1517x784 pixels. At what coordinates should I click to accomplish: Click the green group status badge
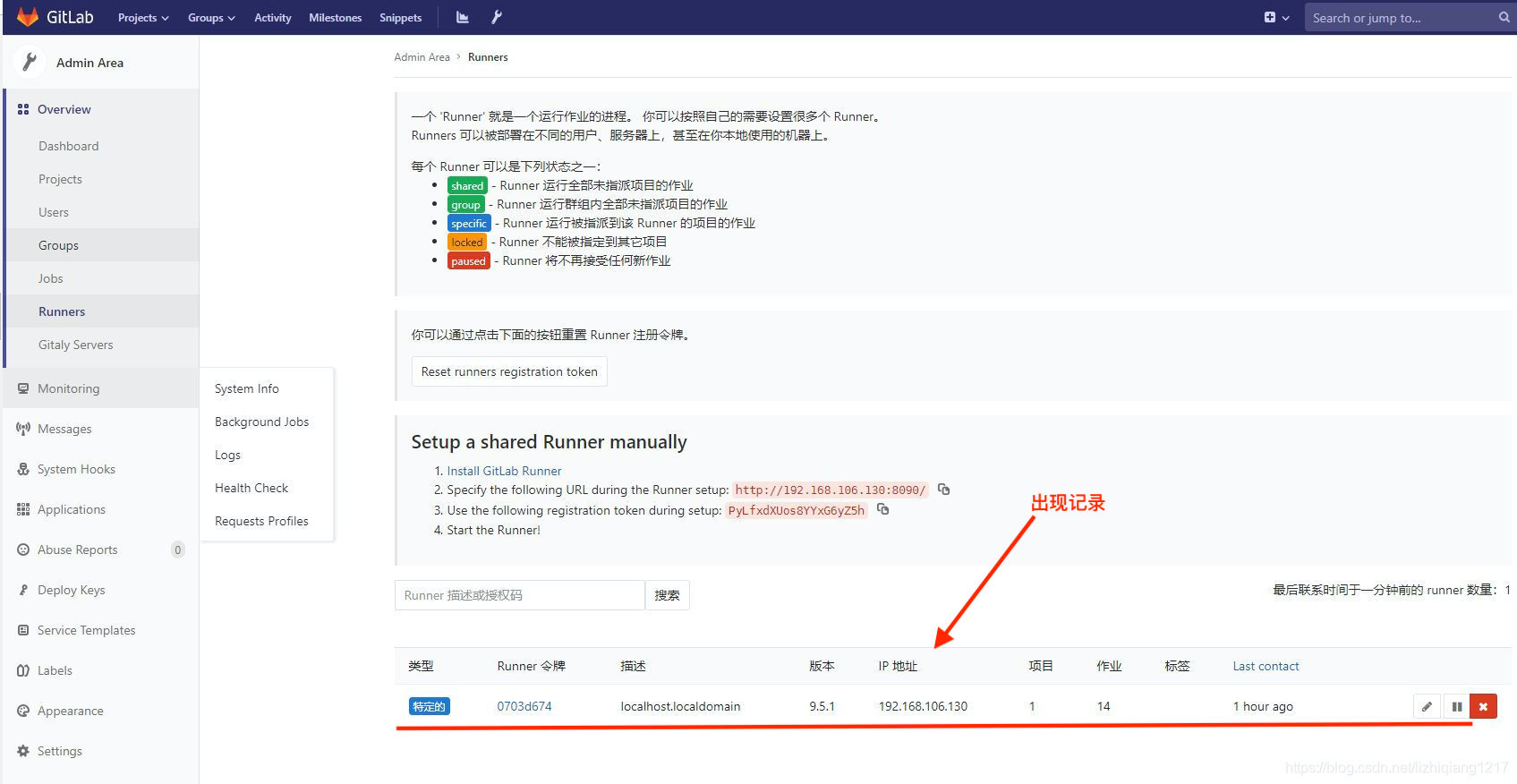tap(465, 204)
